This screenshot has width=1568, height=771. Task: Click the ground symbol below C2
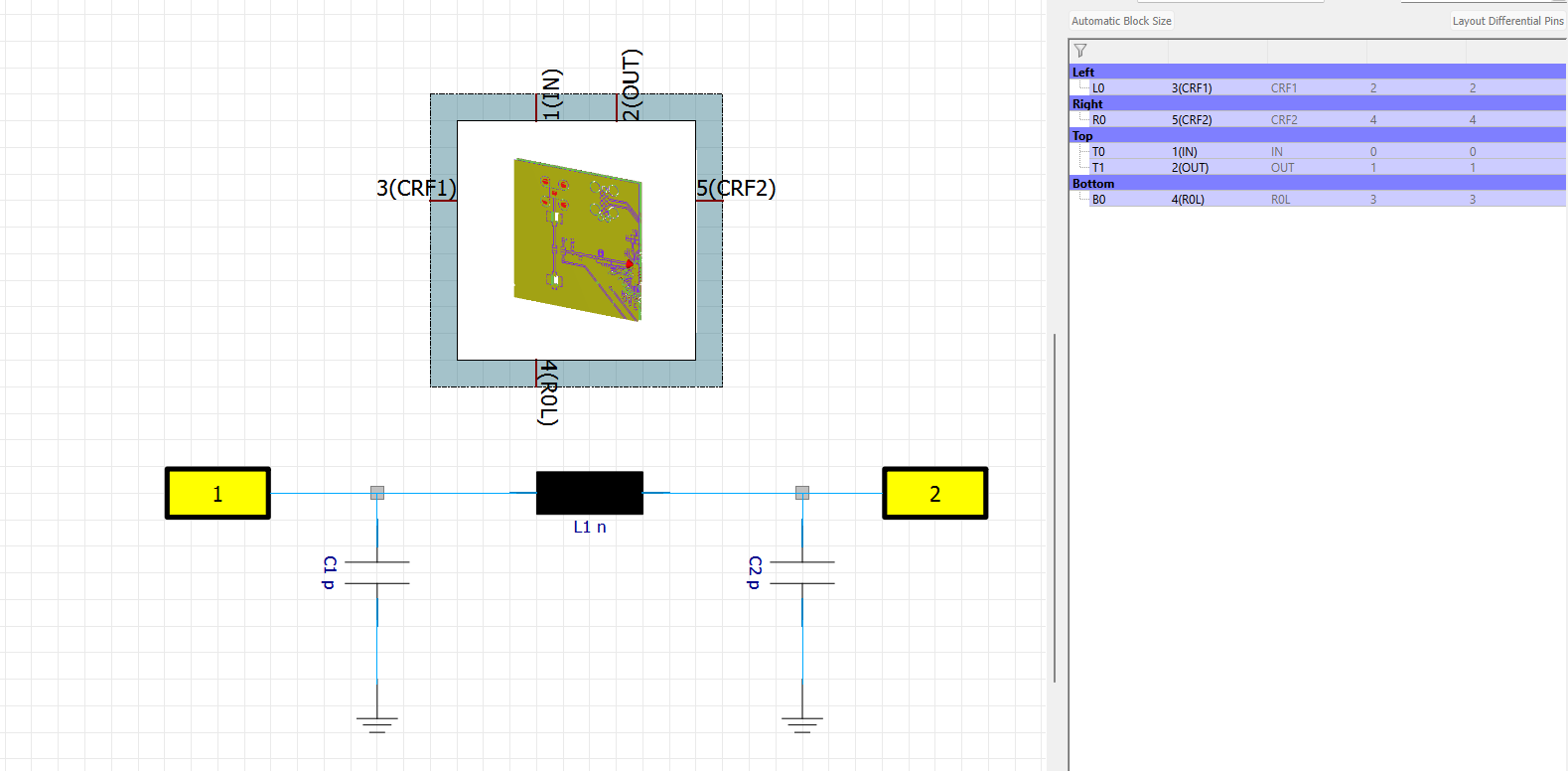pyautogui.click(x=802, y=724)
